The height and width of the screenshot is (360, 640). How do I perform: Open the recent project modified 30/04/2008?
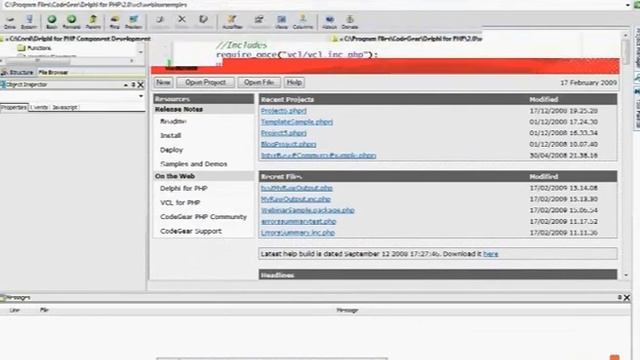(318, 156)
